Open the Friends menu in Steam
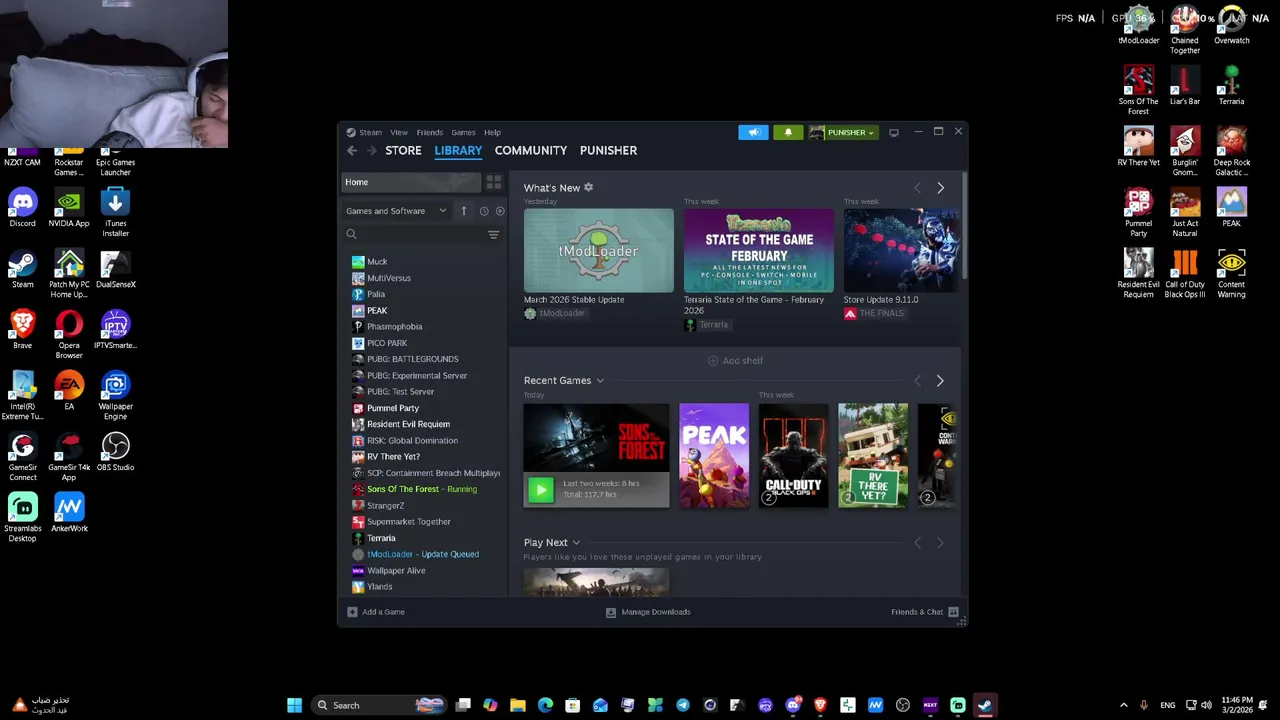Screen dimensions: 1280x720 pos(430,132)
